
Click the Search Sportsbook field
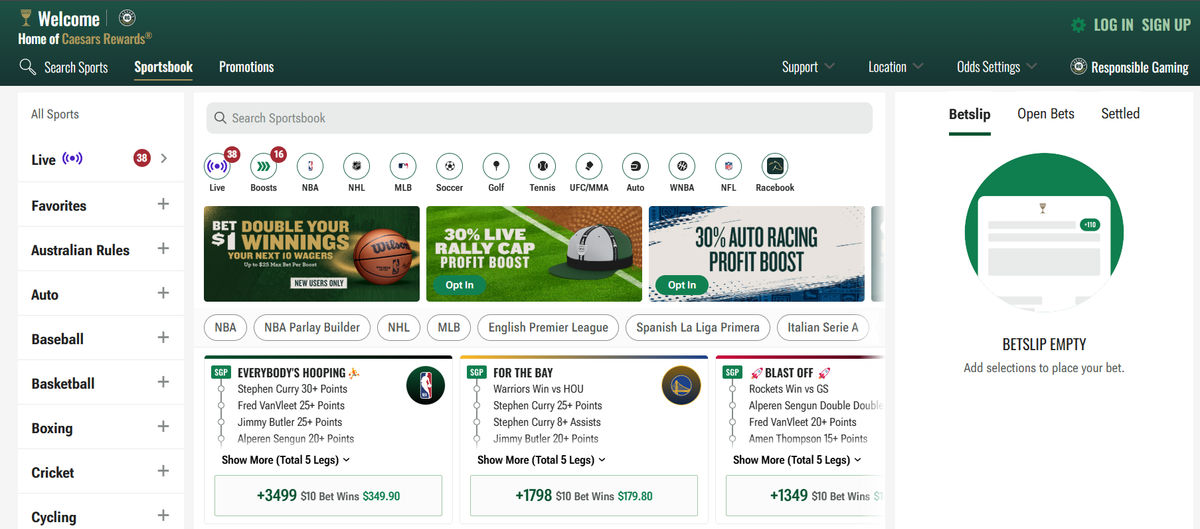[x=539, y=118]
